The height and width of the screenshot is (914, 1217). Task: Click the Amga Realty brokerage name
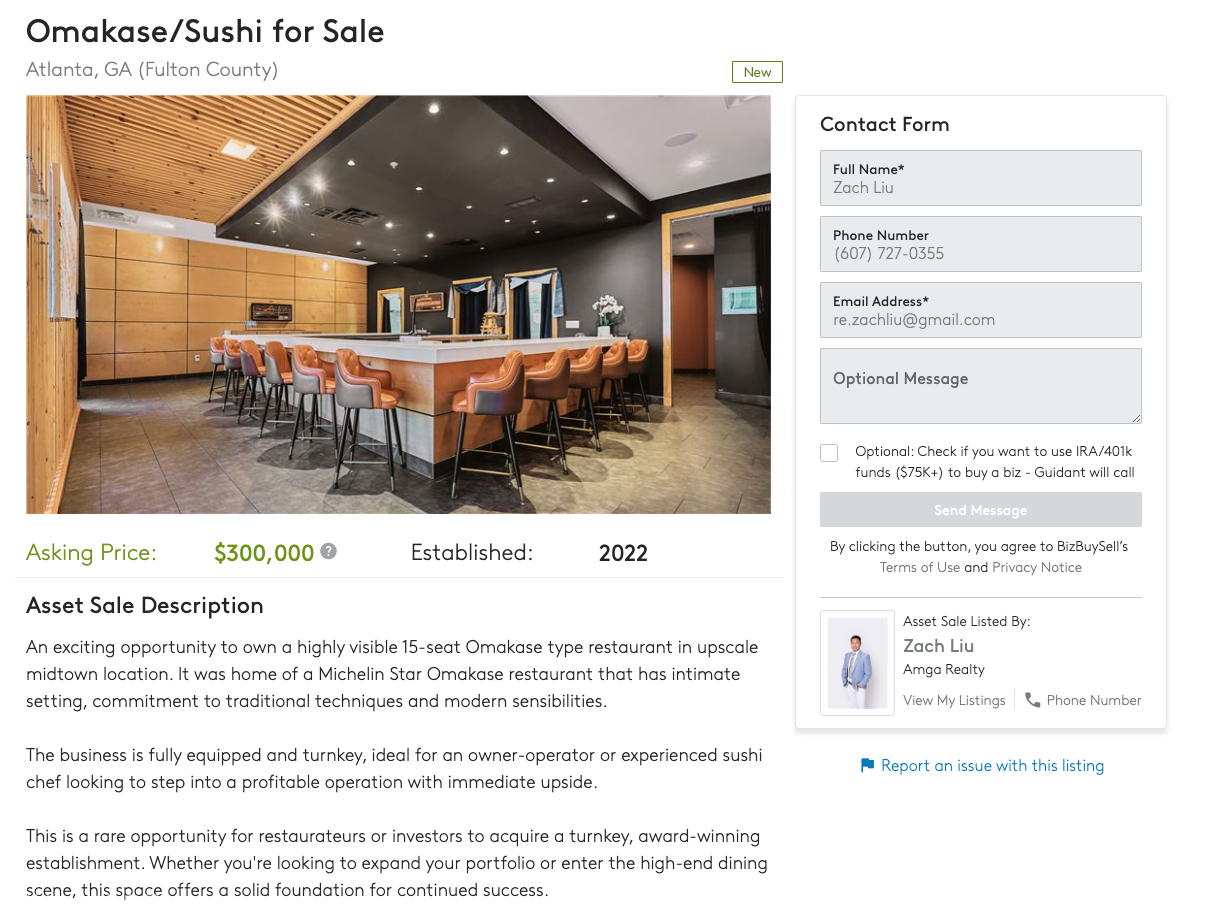point(943,670)
